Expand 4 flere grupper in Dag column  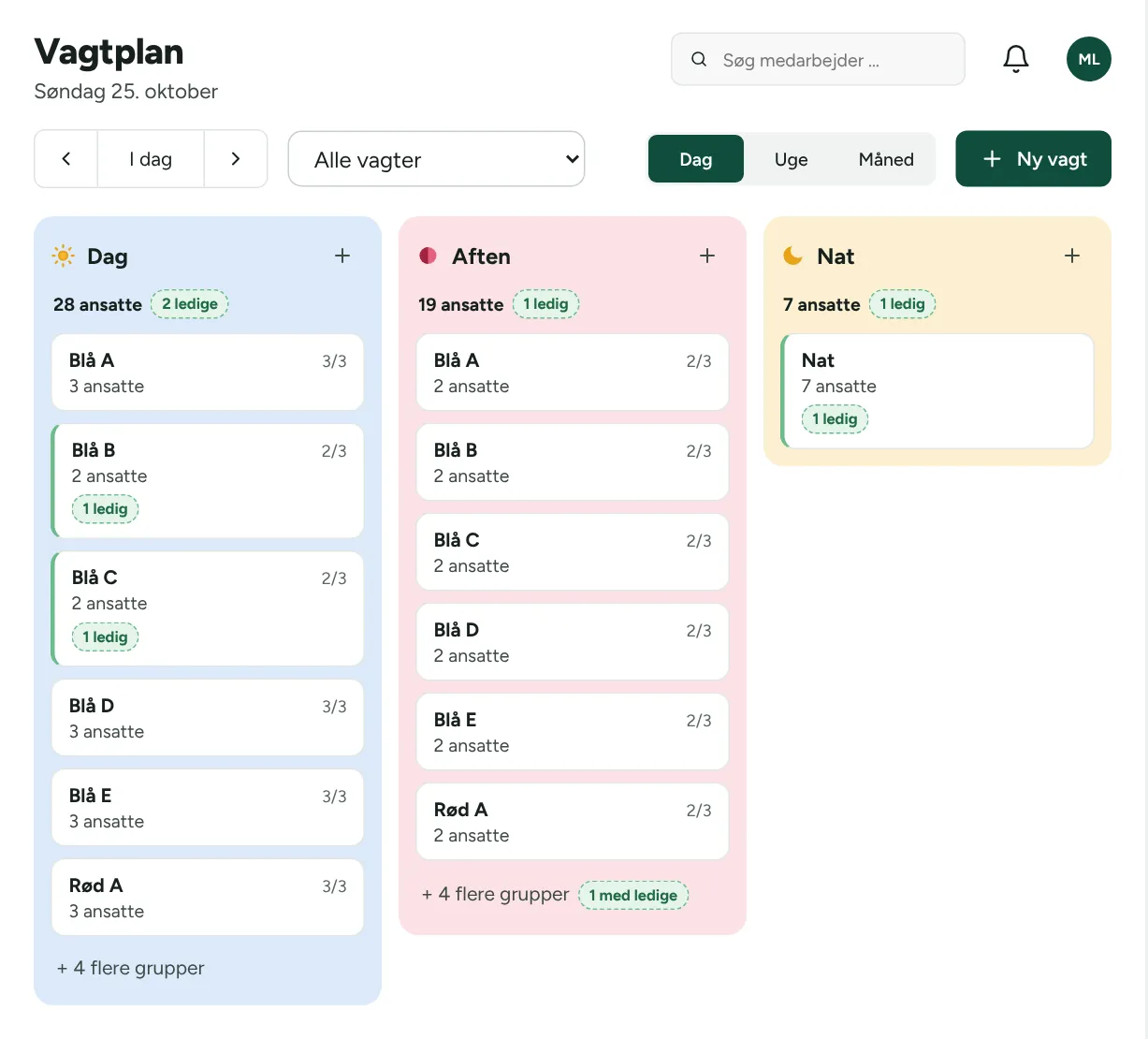[x=131, y=968]
